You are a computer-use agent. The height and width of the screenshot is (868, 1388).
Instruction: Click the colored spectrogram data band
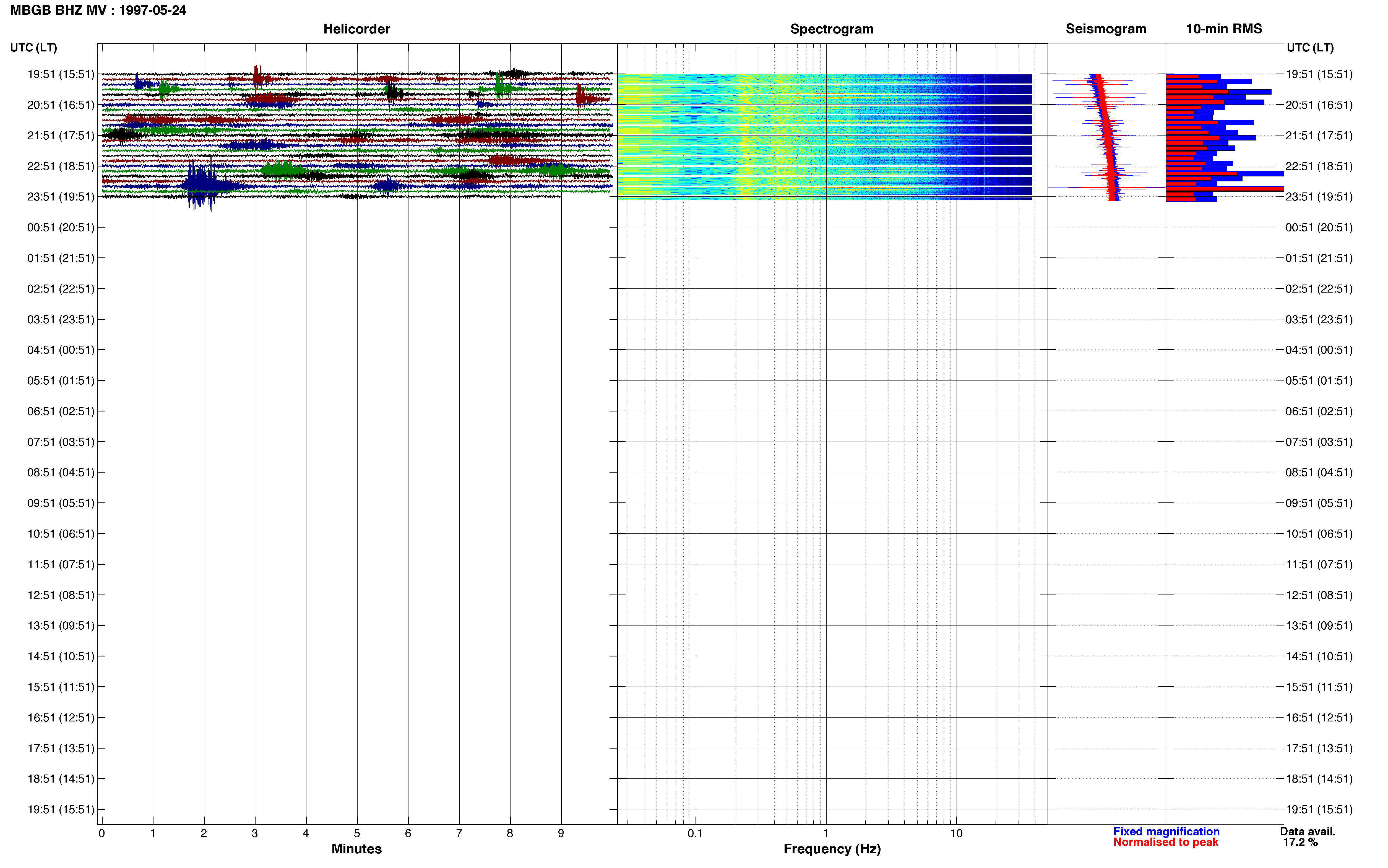824,137
